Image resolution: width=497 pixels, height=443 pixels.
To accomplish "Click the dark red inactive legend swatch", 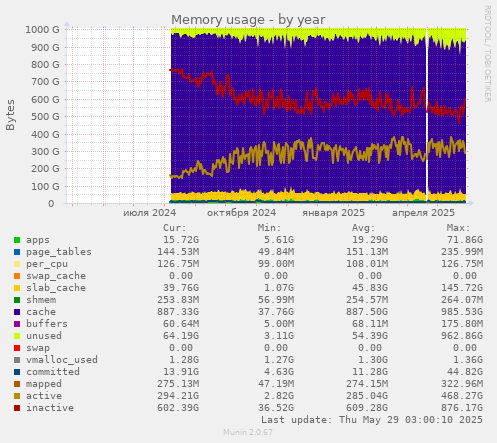I will [17, 408].
